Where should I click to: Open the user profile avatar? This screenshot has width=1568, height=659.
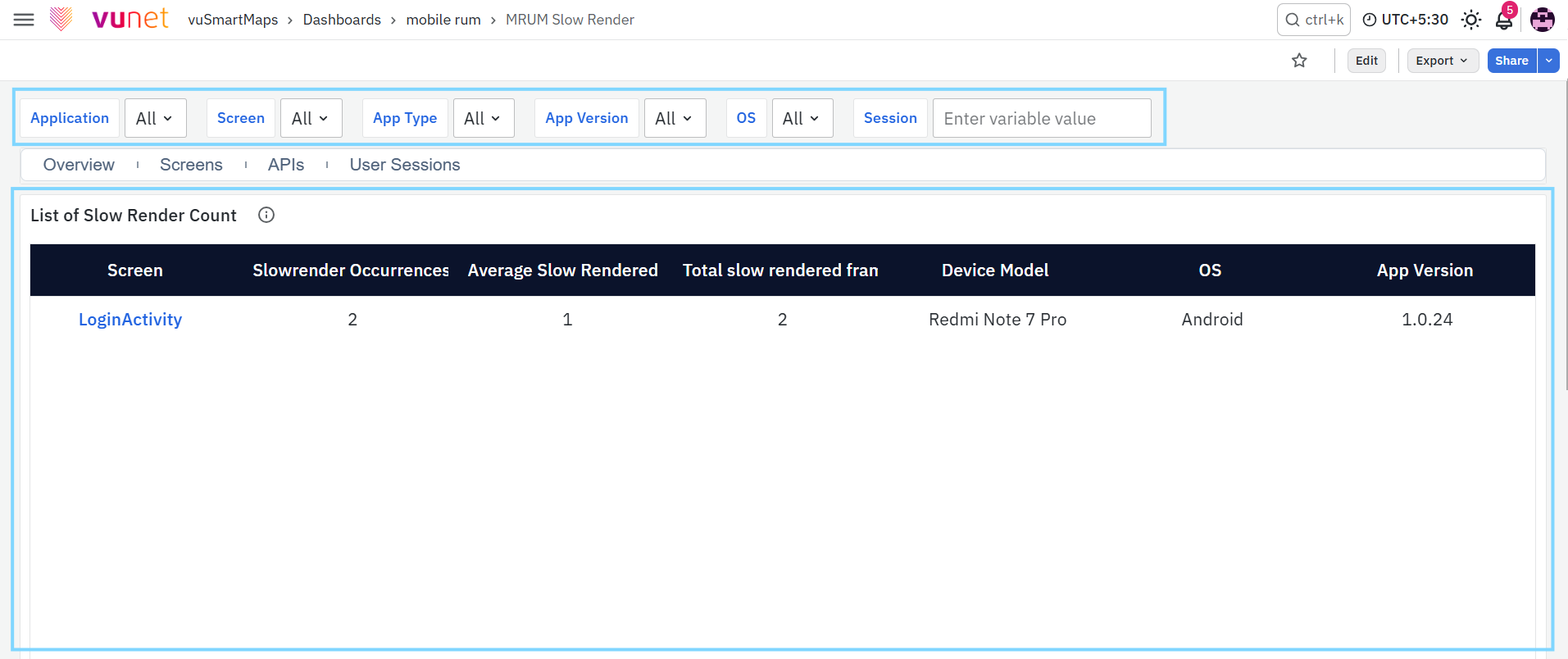pyautogui.click(x=1543, y=20)
